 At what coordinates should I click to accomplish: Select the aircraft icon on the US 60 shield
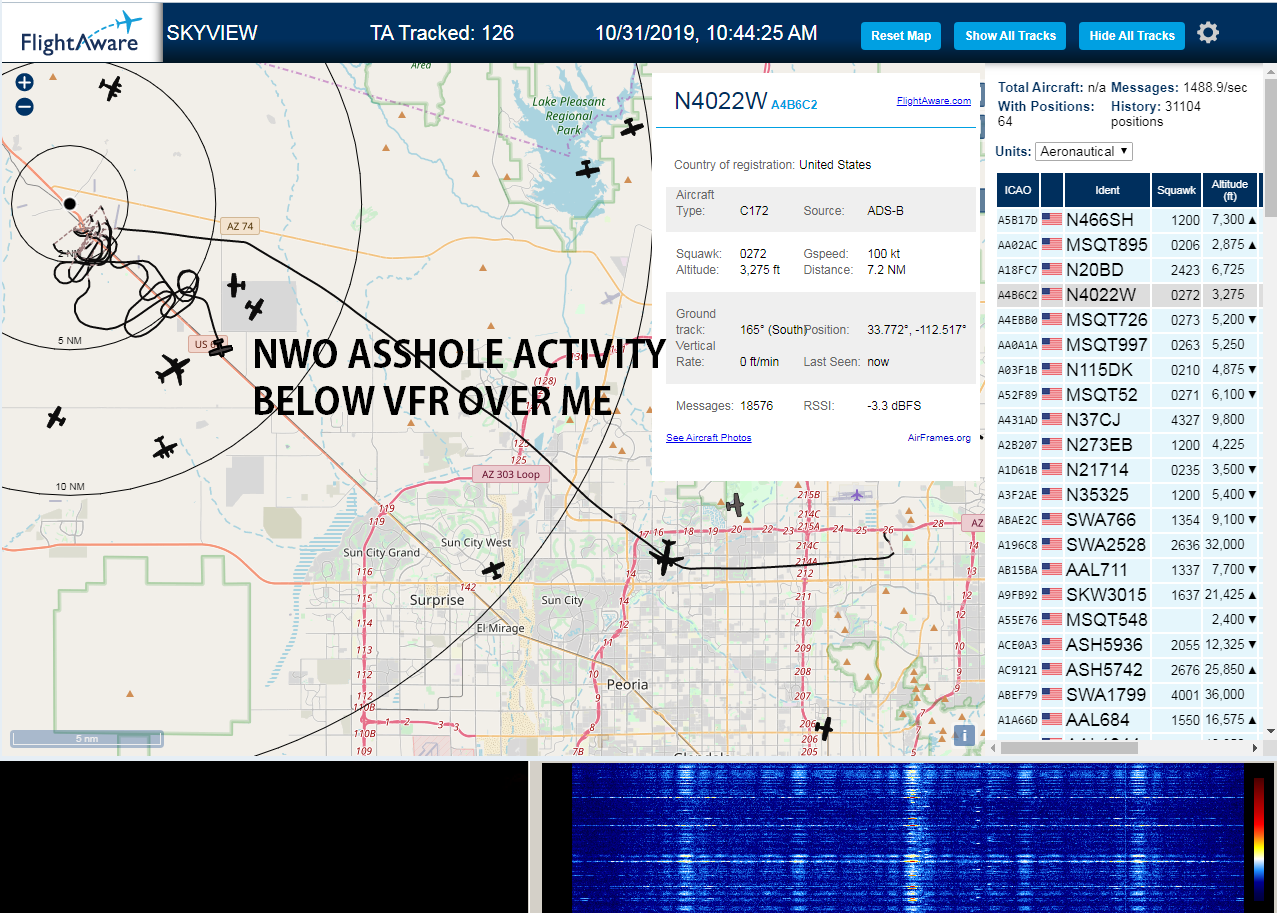[220, 349]
